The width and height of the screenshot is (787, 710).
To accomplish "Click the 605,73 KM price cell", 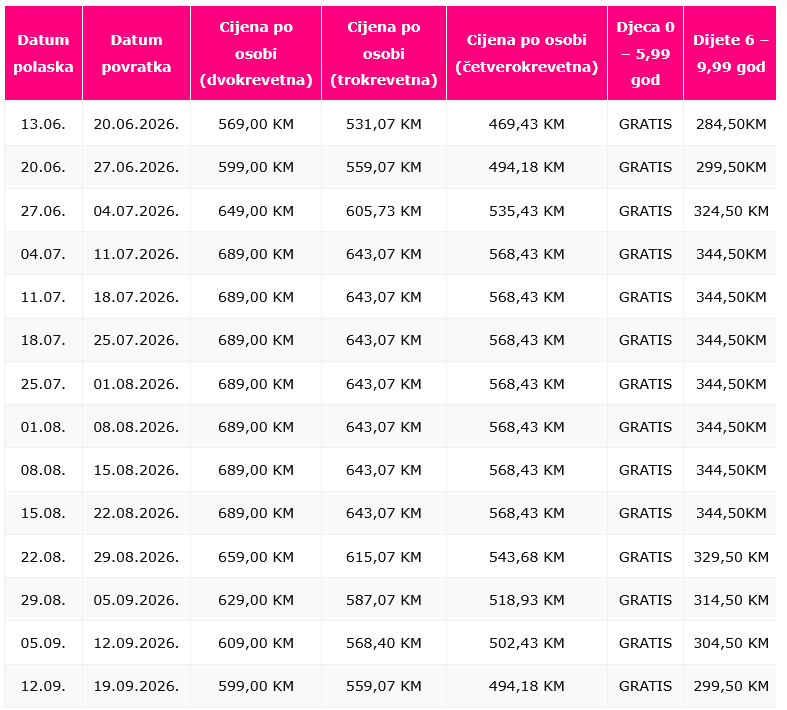I will pyautogui.click(x=384, y=211).
